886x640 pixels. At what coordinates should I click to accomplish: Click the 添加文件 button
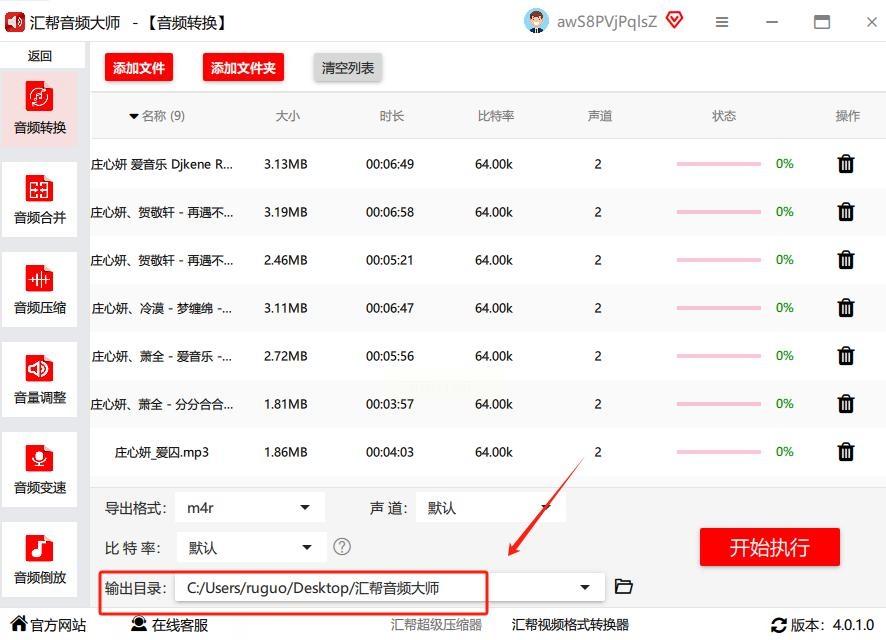pos(138,68)
